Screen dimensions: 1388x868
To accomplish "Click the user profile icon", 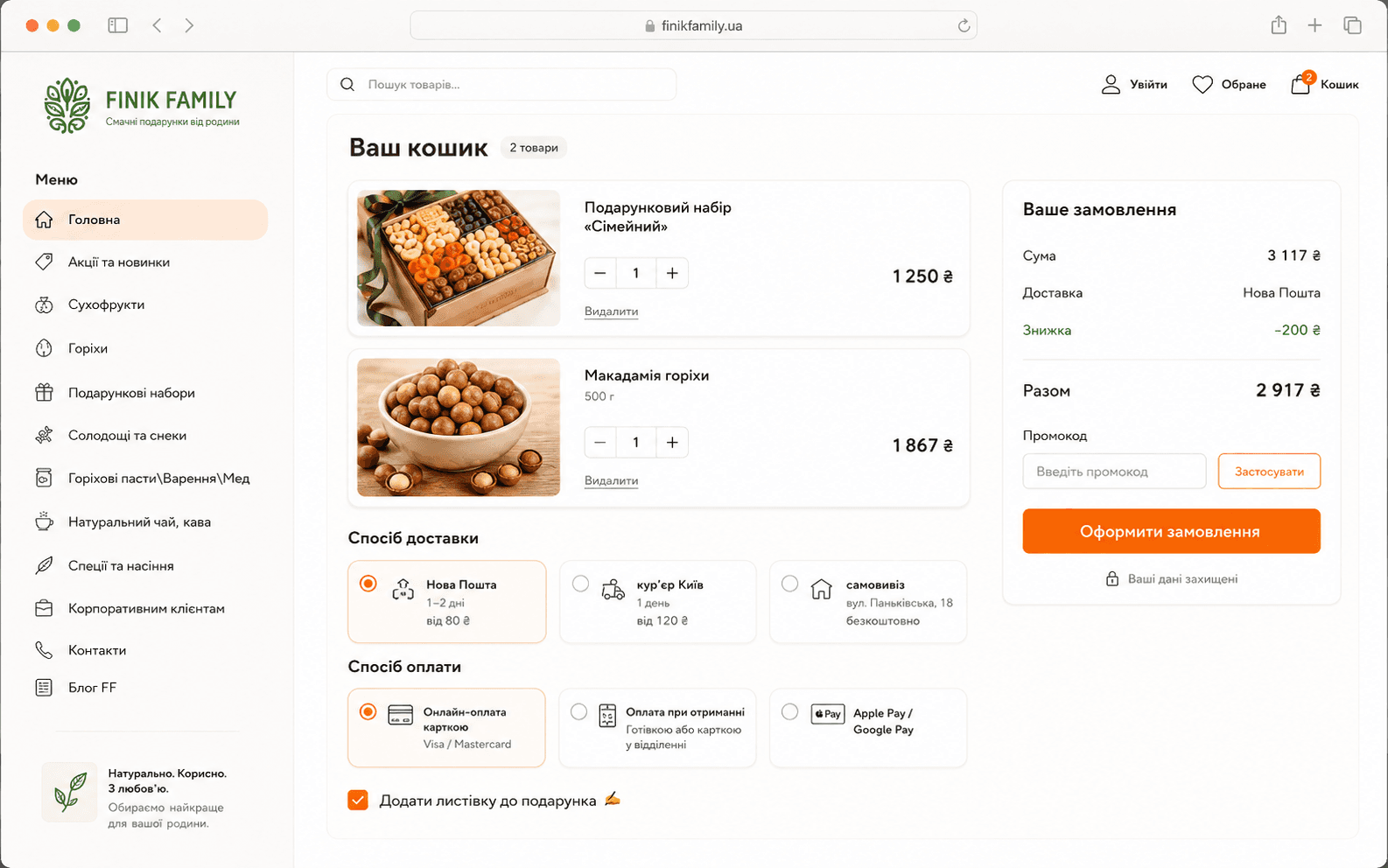I will [1111, 84].
